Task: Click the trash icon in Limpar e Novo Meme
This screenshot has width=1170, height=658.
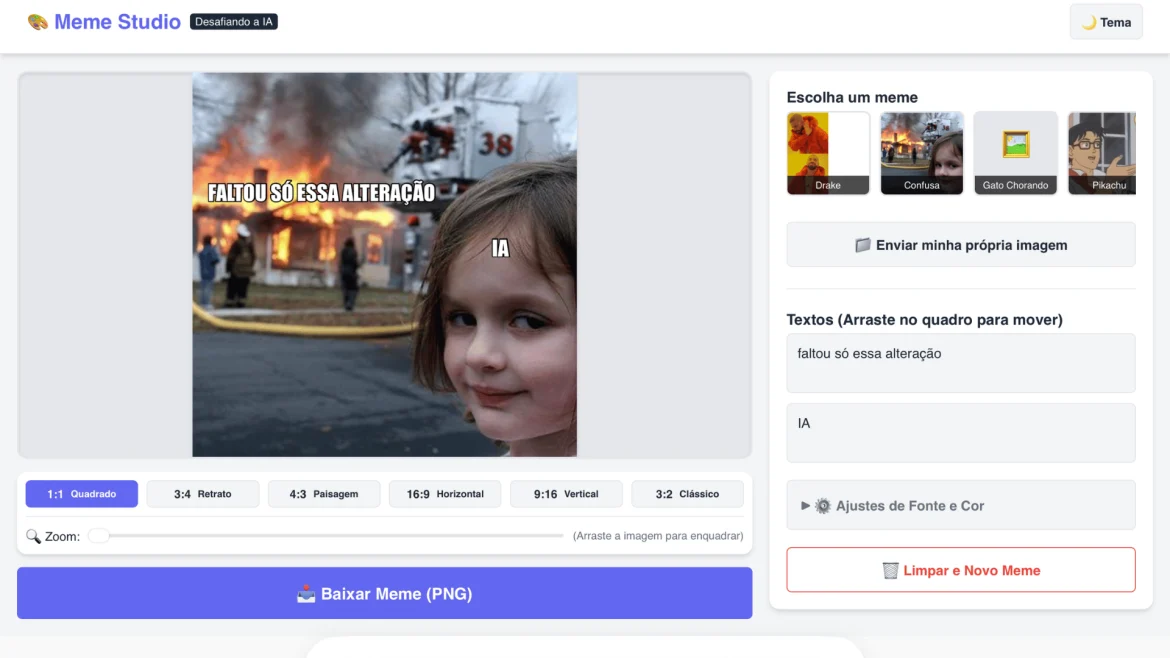Action: click(890, 571)
